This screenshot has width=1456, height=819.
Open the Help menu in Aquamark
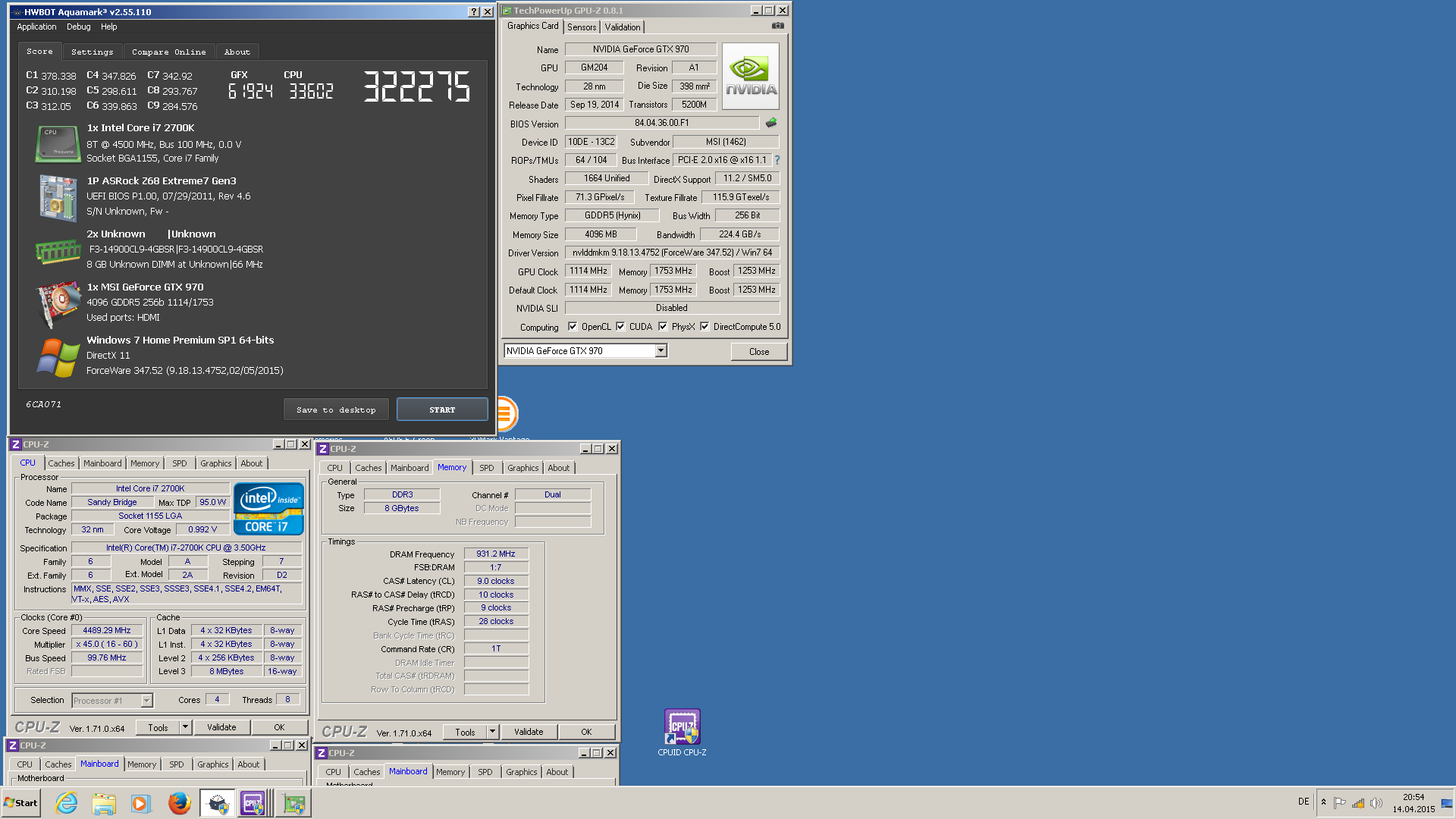click(x=109, y=27)
